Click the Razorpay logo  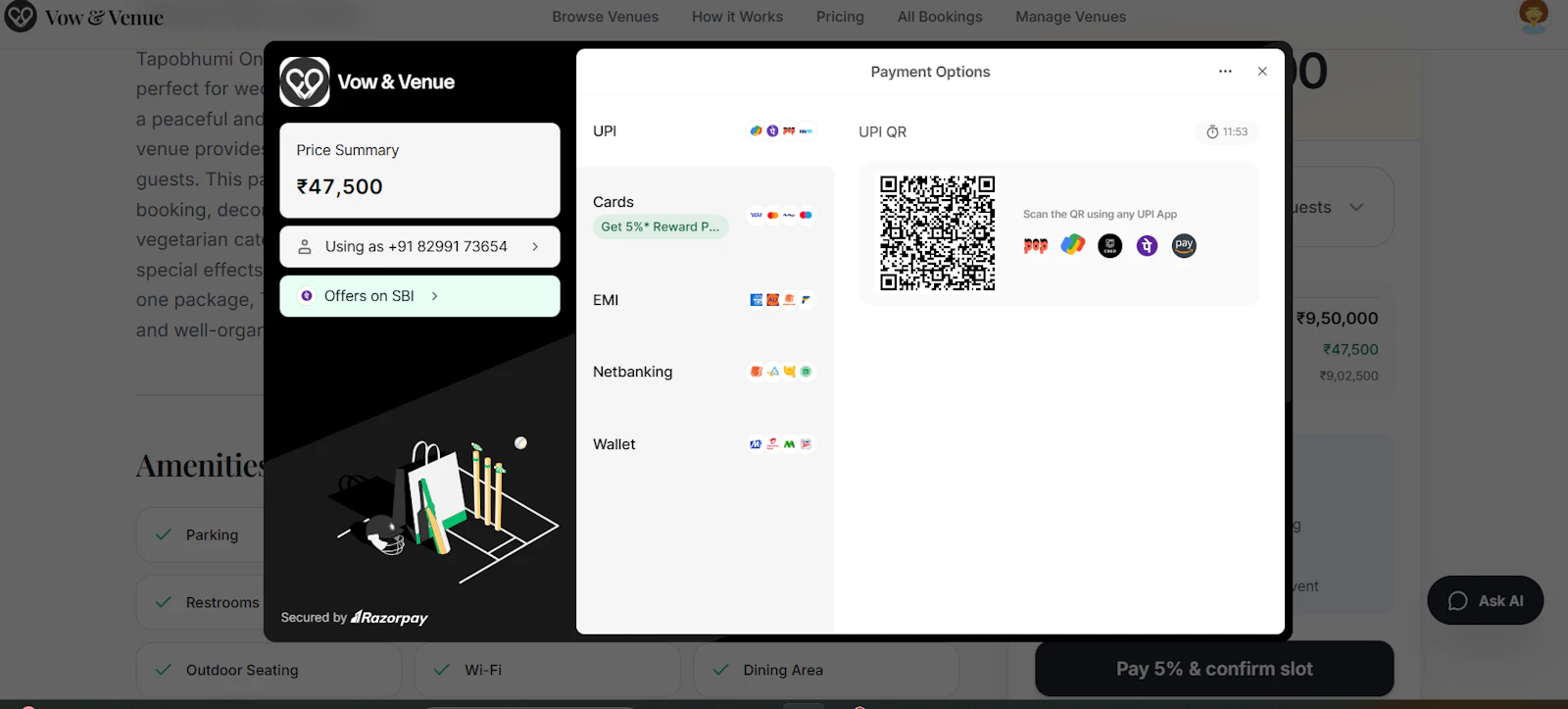[x=389, y=618]
